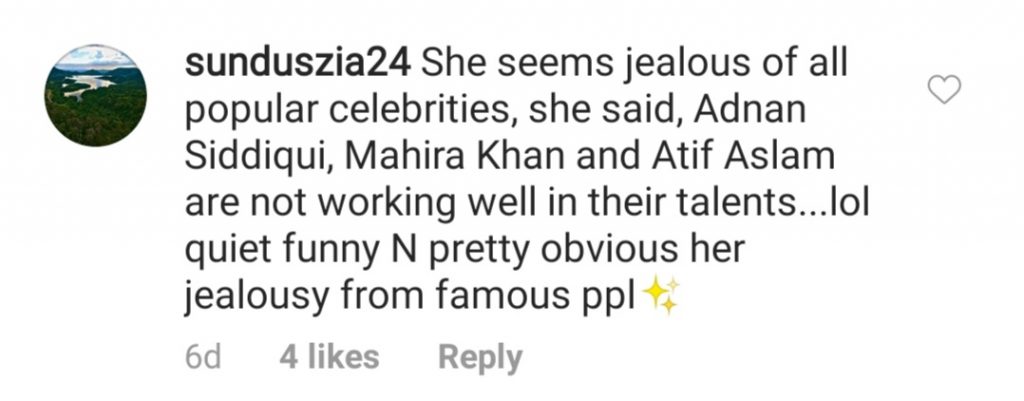Open sunduszia24's landscape profile picture
Viewport: 1024px width, 401px height.
click(x=96, y=95)
